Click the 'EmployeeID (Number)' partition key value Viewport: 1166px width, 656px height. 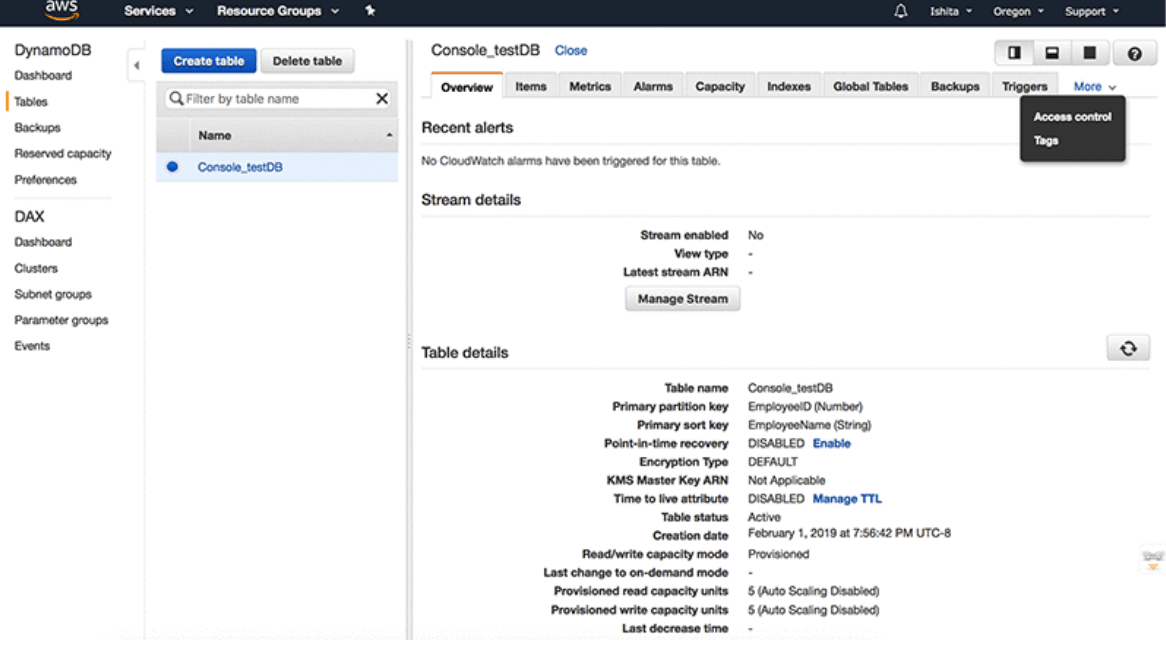point(805,407)
